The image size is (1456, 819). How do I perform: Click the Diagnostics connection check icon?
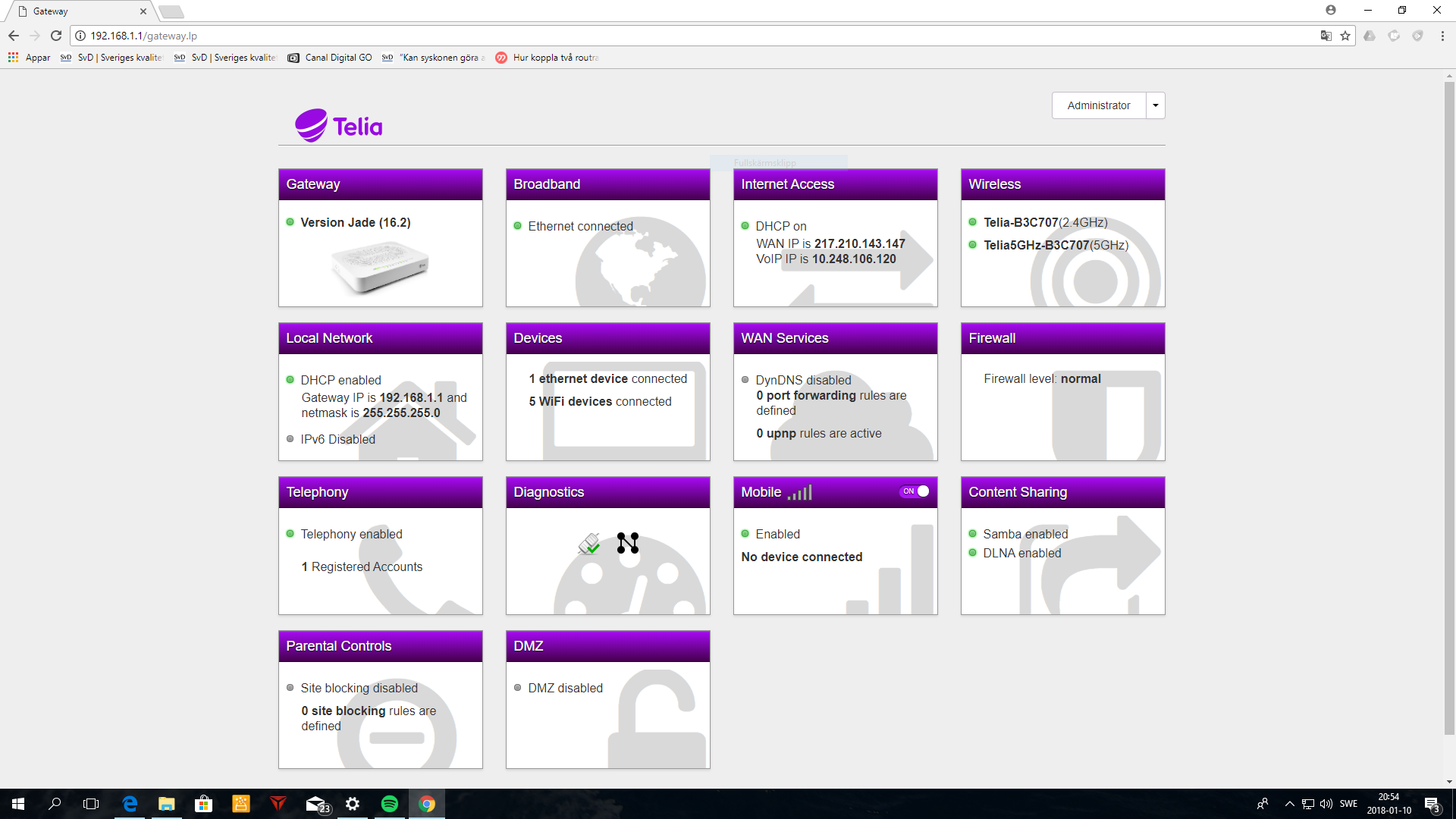[589, 544]
